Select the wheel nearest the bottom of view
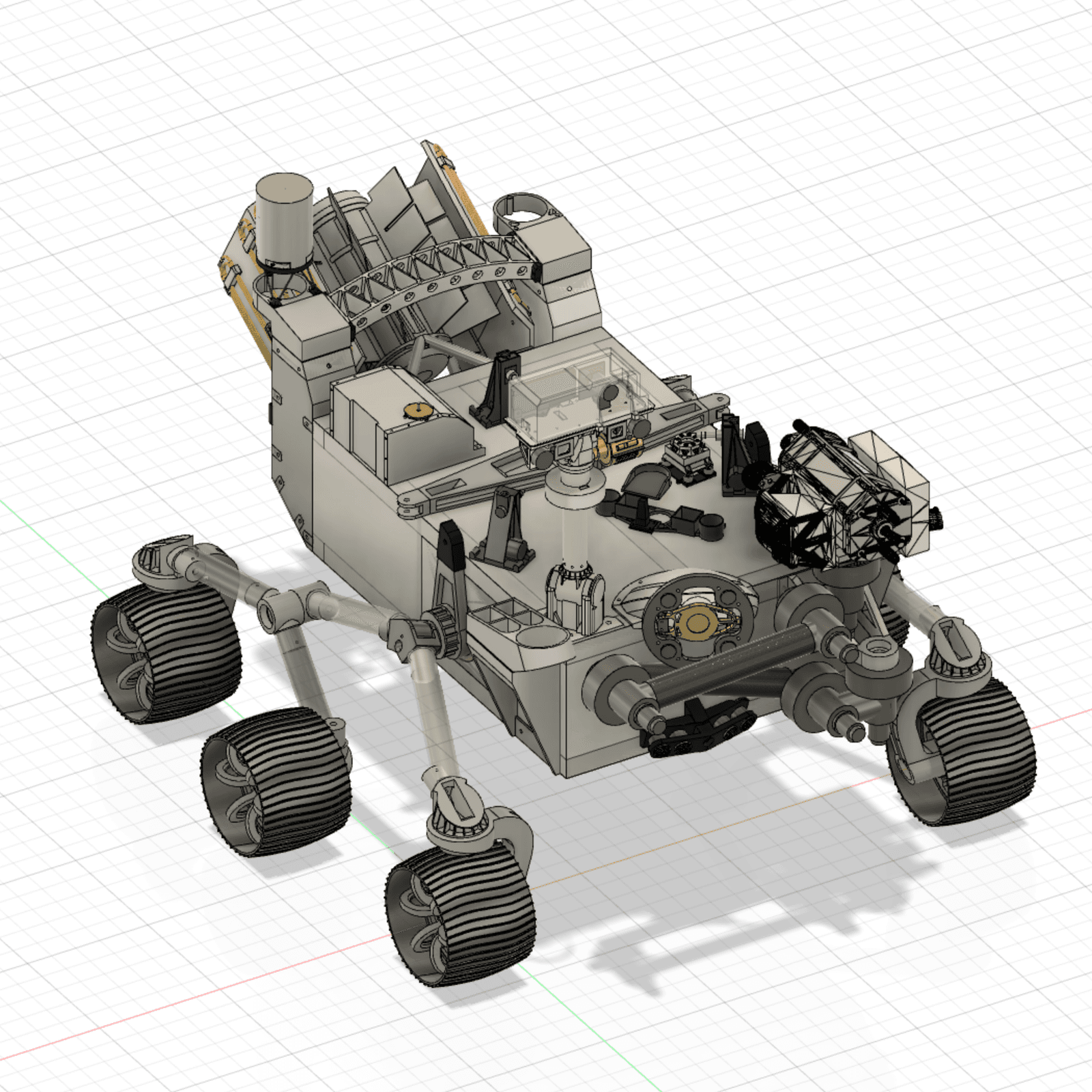The height and width of the screenshot is (1092, 1092). [461, 915]
